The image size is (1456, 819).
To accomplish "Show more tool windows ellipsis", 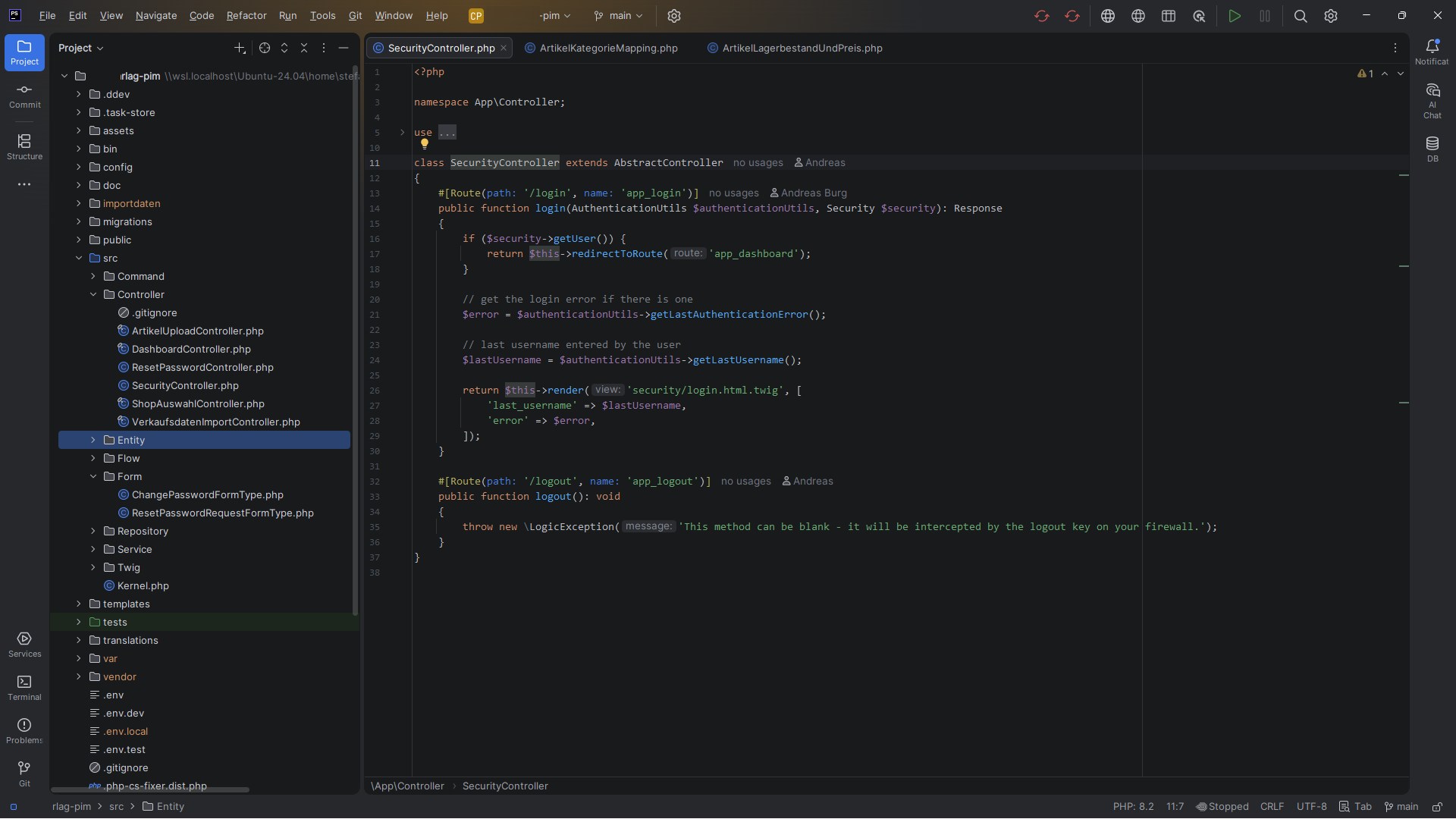I will click(x=24, y=184).
